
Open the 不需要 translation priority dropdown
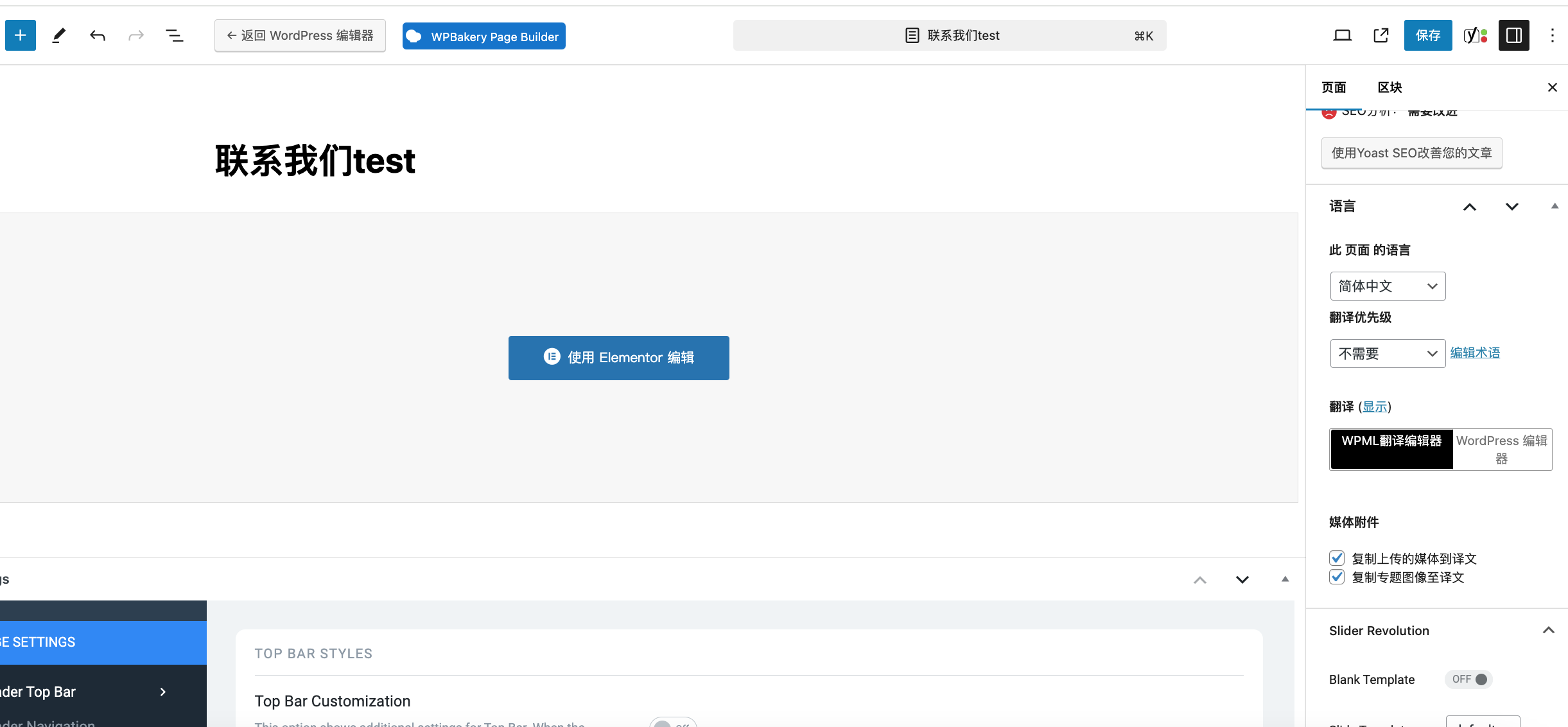tap(1388, 353)
